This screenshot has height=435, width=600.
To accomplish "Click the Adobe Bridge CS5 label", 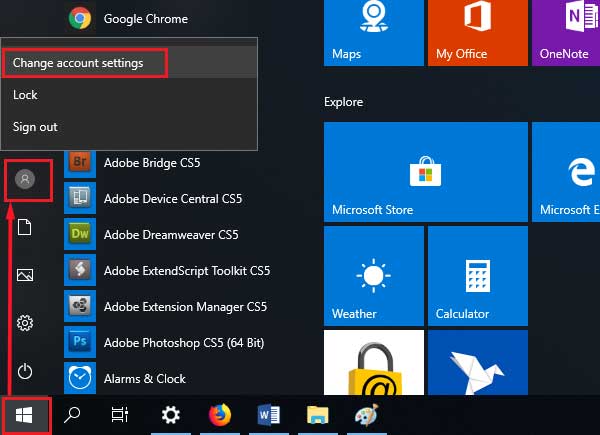I will click(152, 163).
